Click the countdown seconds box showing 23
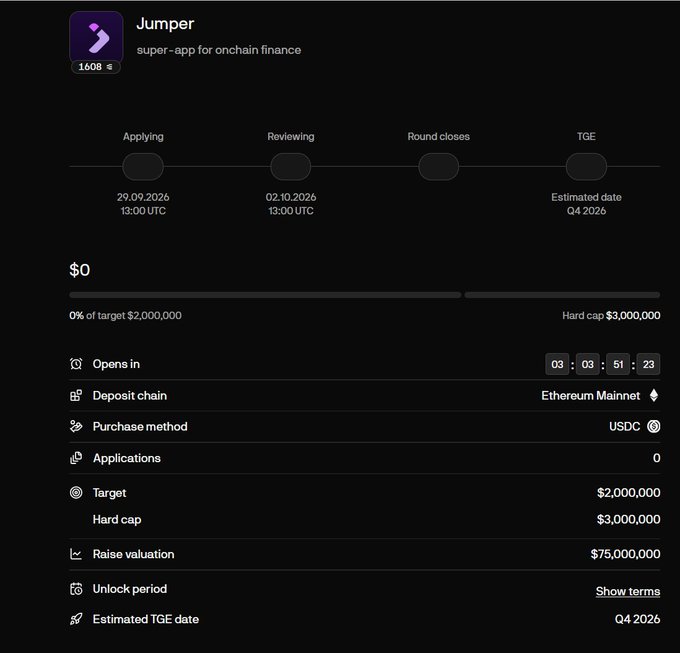The width and height of the screenshot is (680, 653). 648,364
